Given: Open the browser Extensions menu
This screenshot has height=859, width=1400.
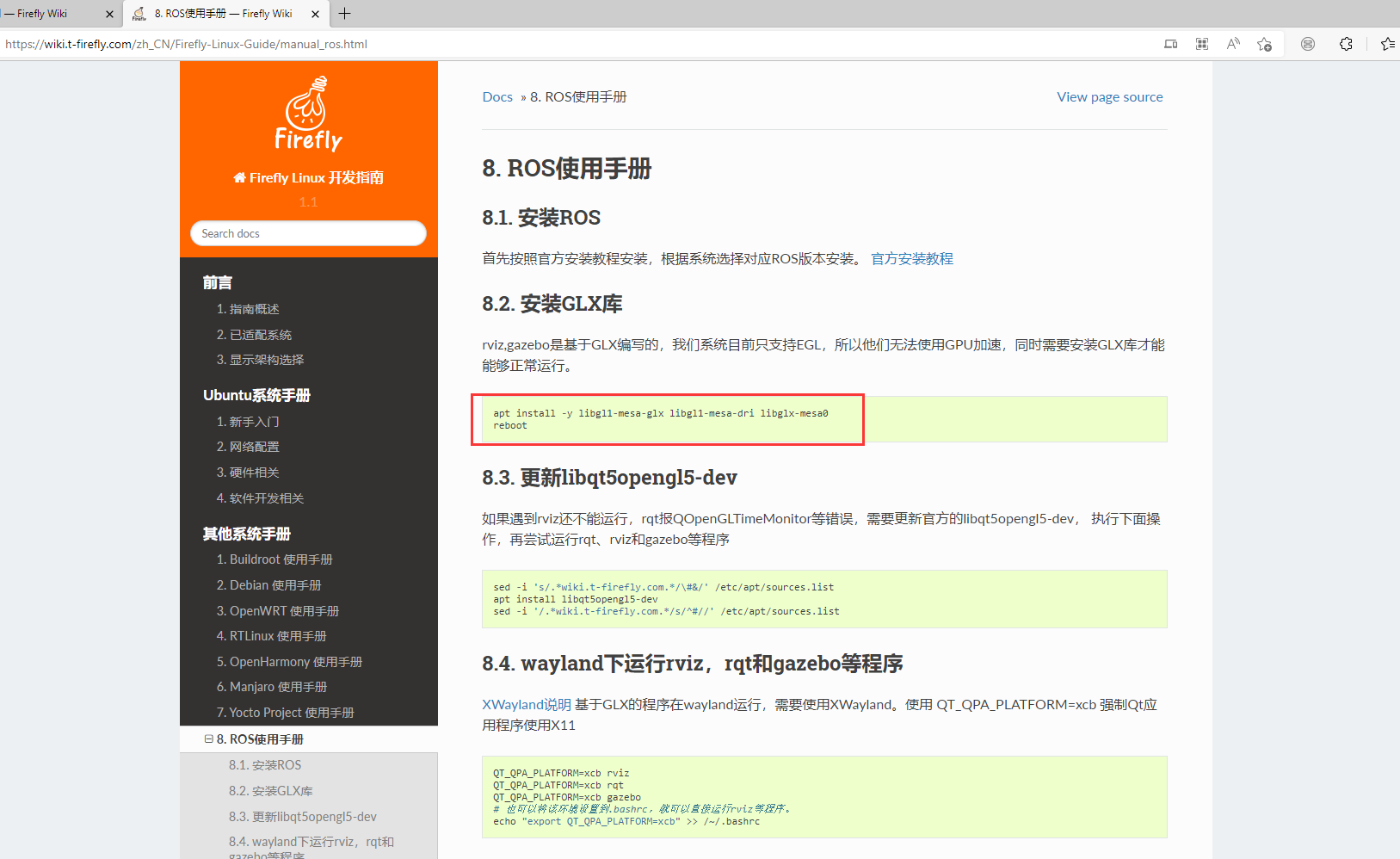Looking at the screenshot, I should [1345, 43].
